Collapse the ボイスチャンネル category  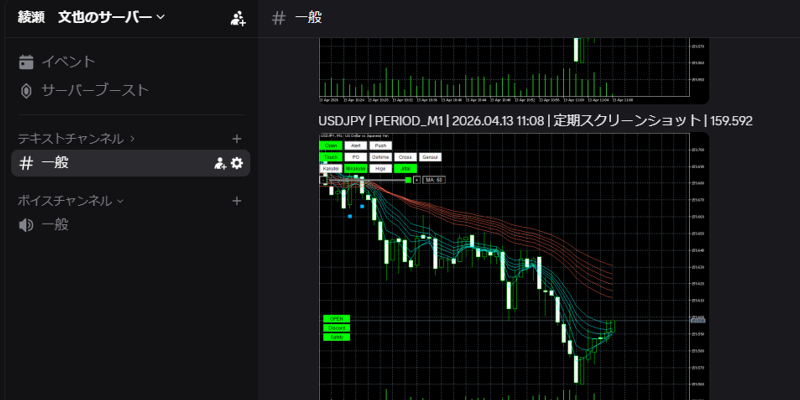[70, 200]
